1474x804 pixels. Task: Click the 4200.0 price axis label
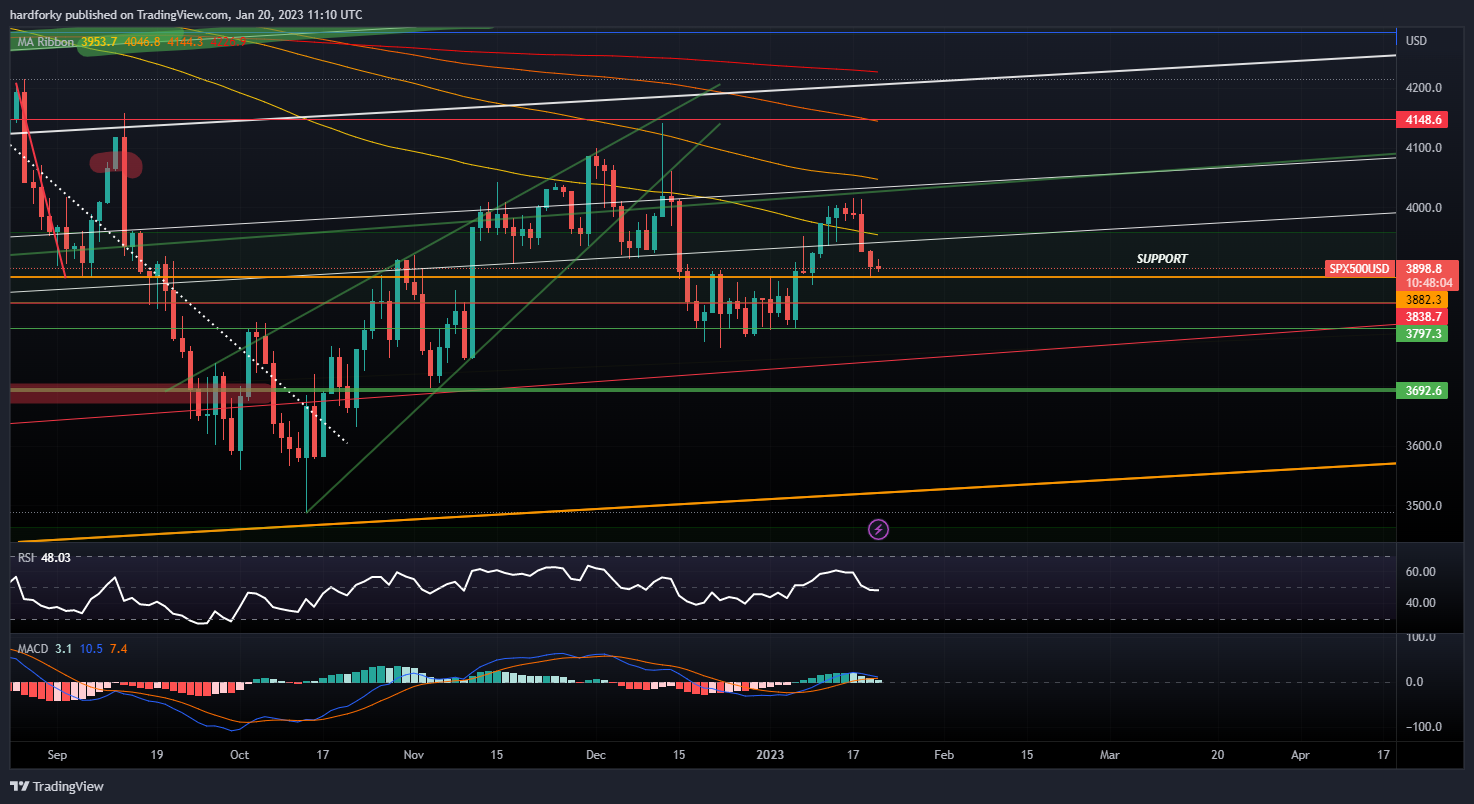pyautogui.click(x=1424, y=88)
